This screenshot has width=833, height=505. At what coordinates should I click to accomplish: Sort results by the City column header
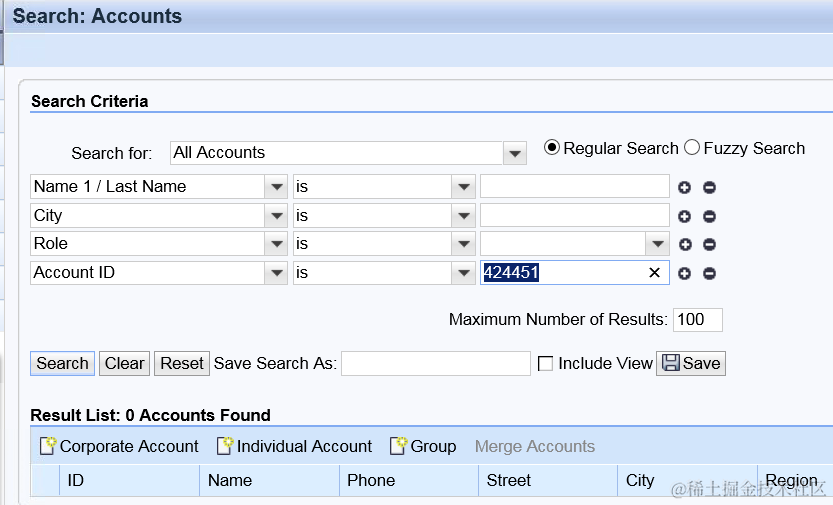pyautogui.click(x=687, y=481)
